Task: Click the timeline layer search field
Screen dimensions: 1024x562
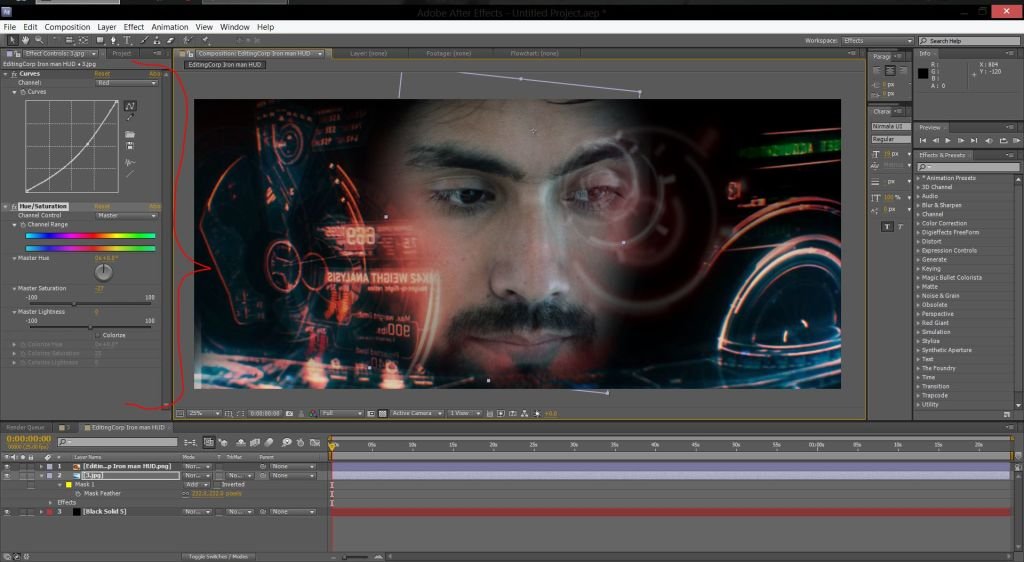Action: point(118,443)
